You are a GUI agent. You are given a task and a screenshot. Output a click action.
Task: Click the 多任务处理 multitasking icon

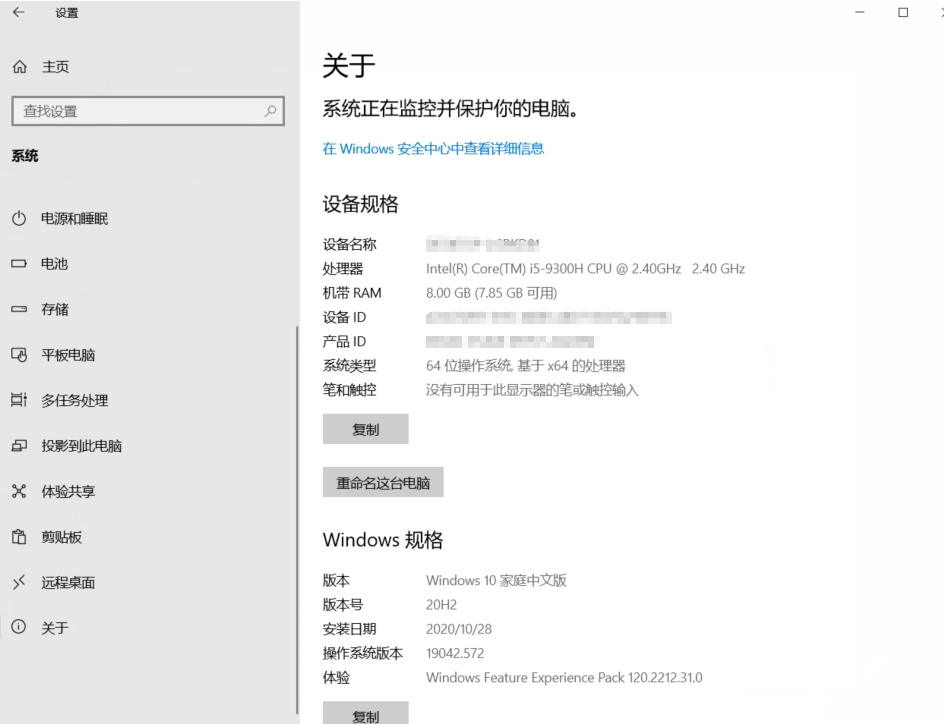(19, 400)
